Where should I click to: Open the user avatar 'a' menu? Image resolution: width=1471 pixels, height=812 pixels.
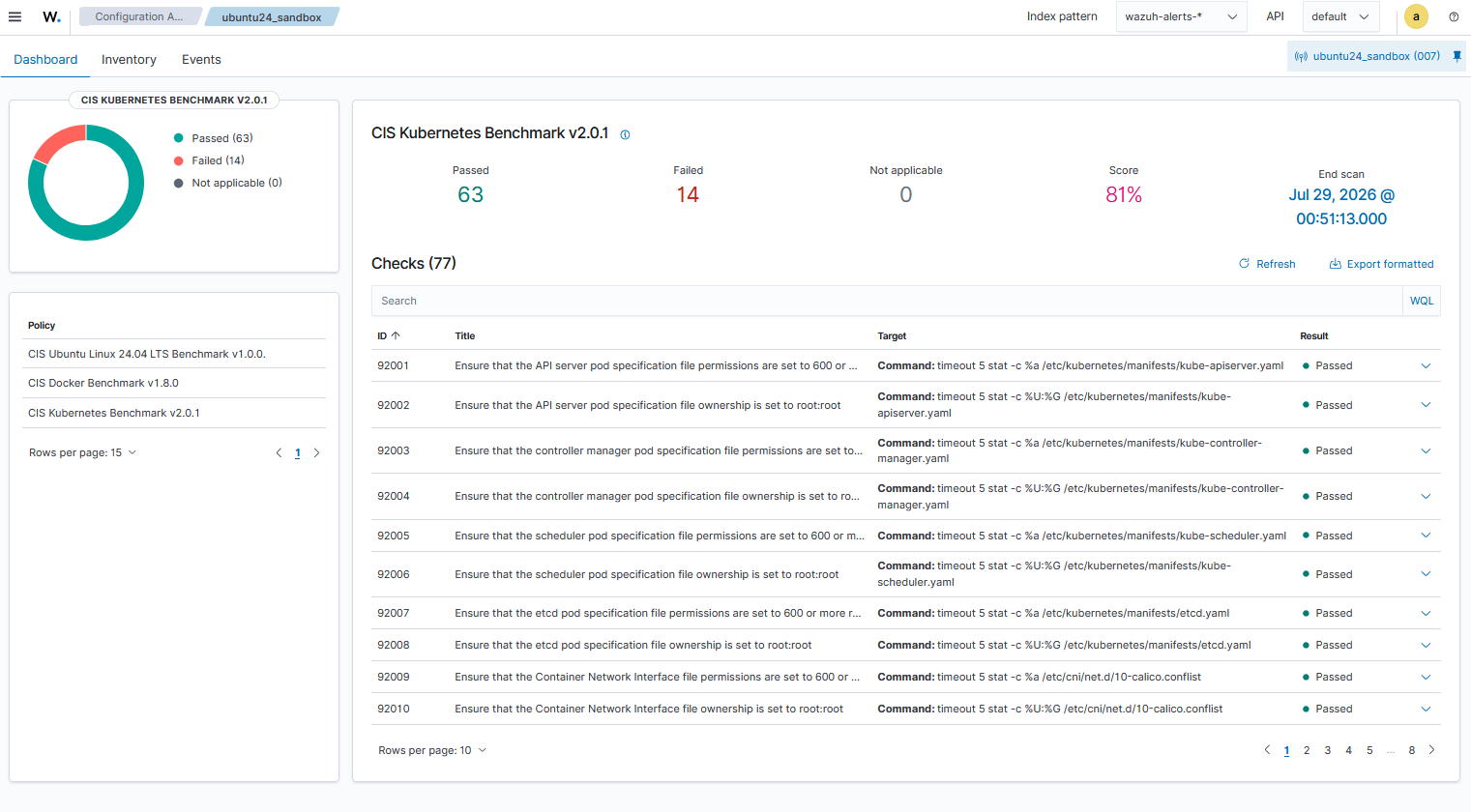coord(1416,16)
